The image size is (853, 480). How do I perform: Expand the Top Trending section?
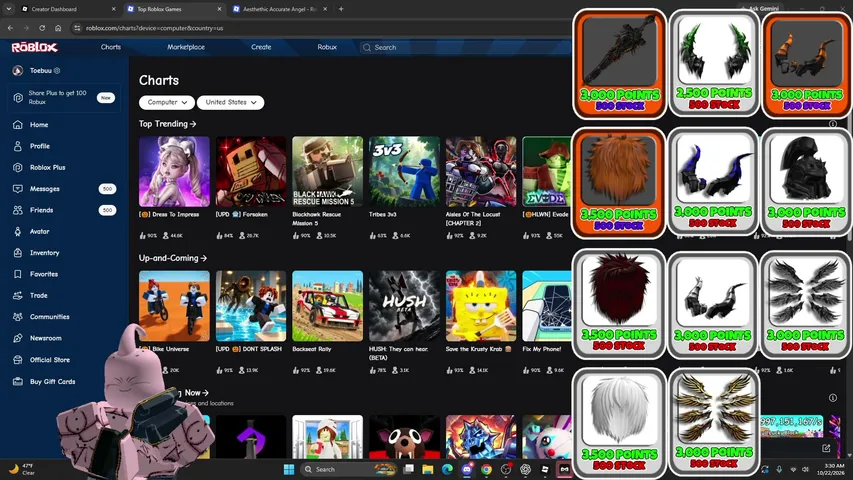click(x=167, y=124)
